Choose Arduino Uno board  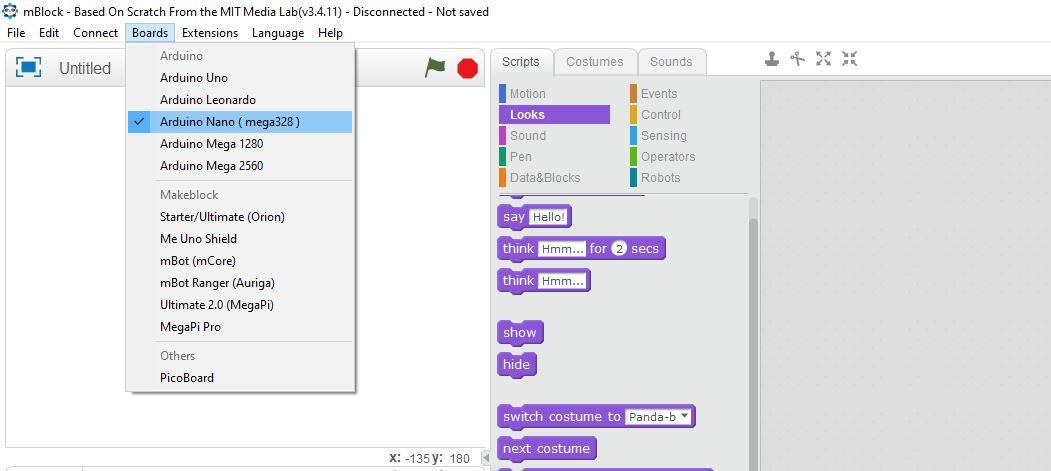pos(240,78)
